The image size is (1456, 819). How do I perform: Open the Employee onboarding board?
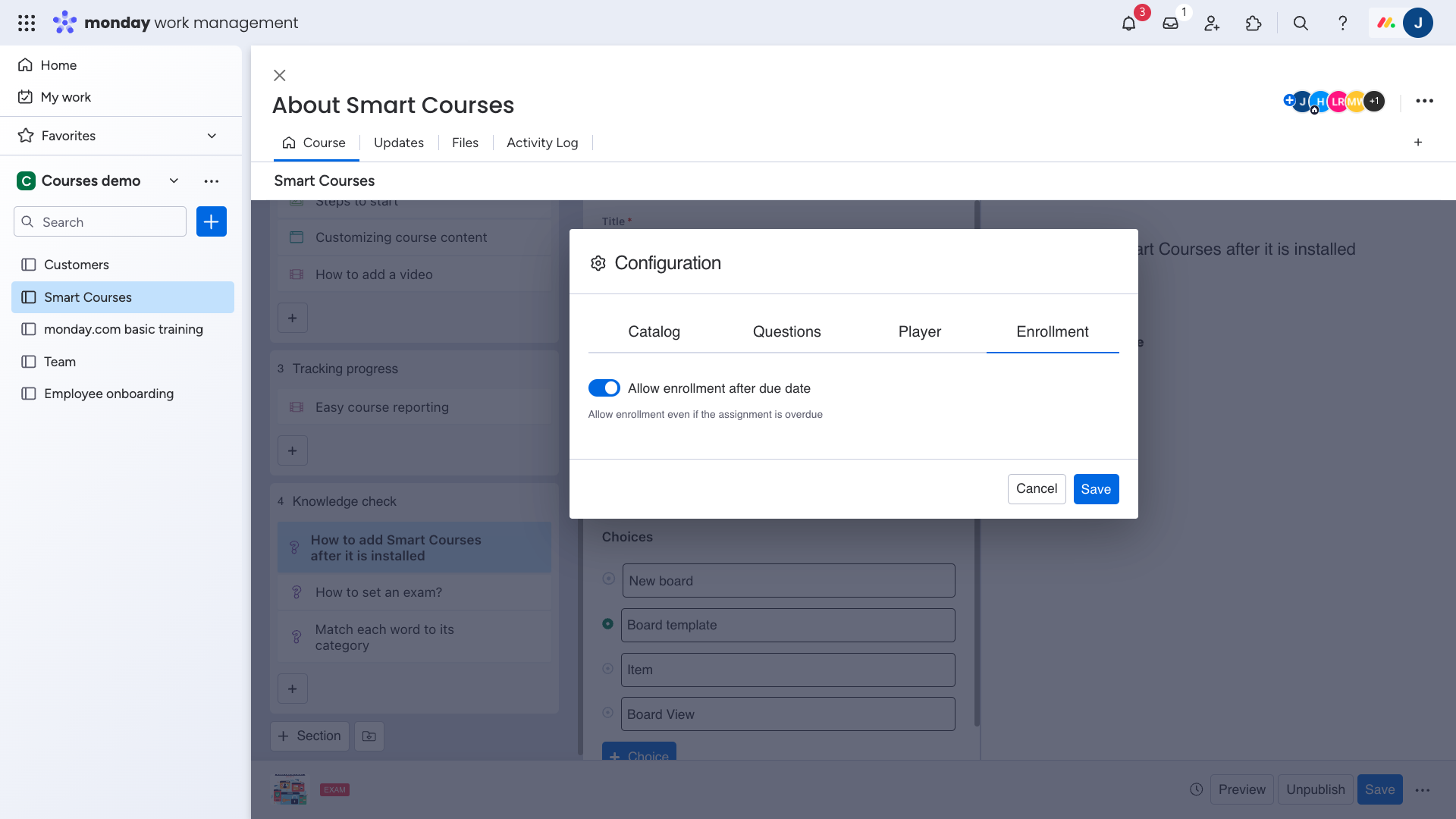[123, 394]
